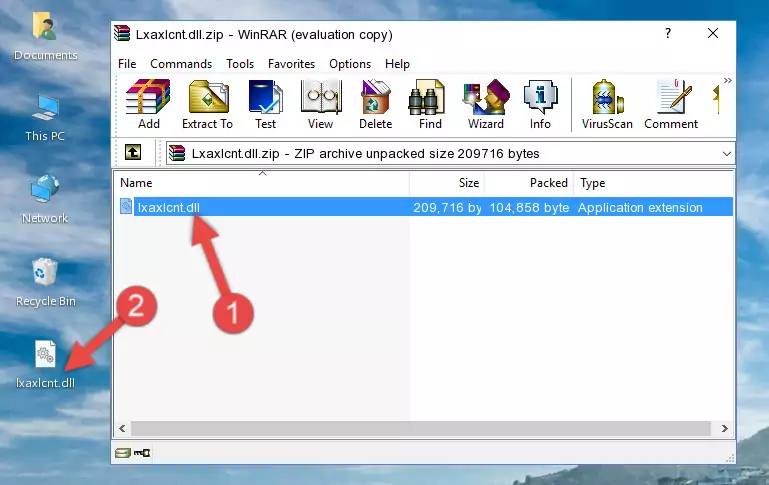The height and width of the screenshot is (485, 769).
Task: Click the Add toolbar icon
Action: (x=148, y=104)
